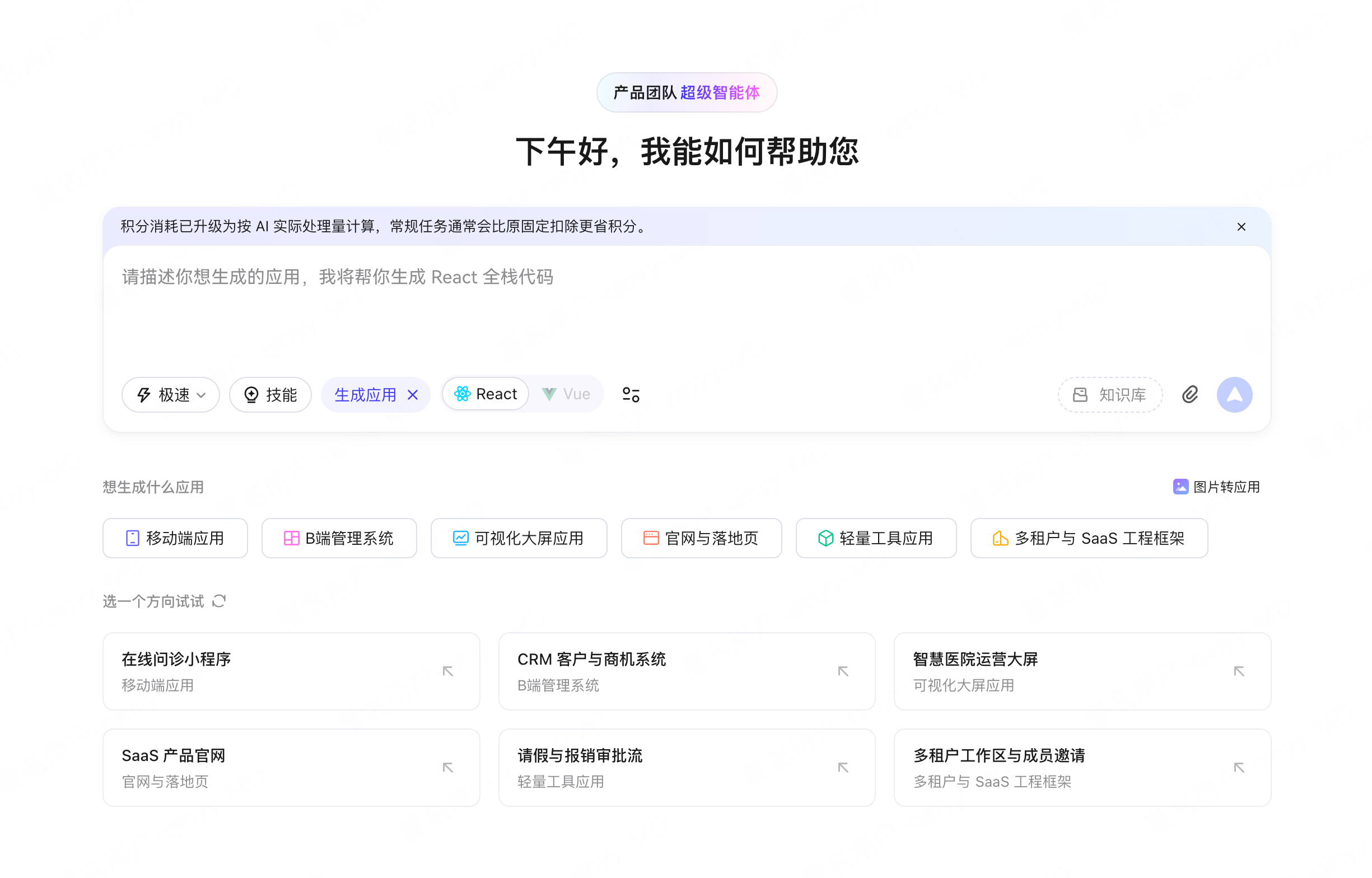Click the cube icon on 轻量工具应用 chip

(x=825, y=538)
